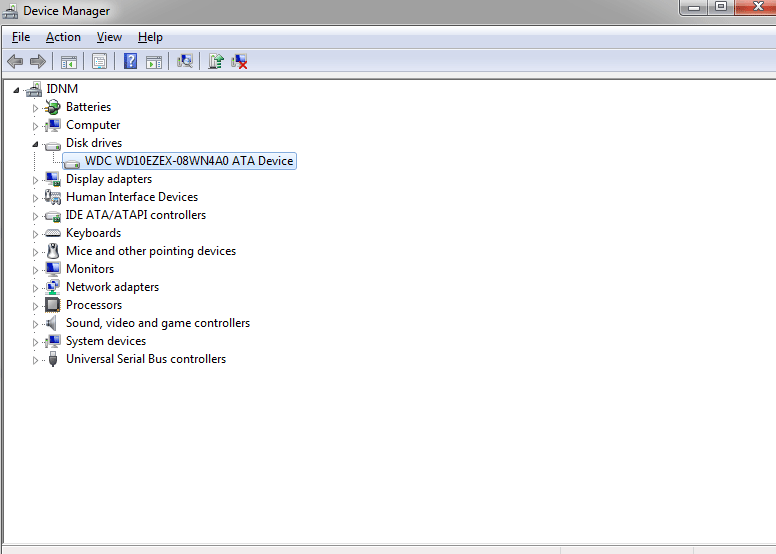Click Show/Hide Console Tree toolbar icon
The height and width of the screenshot is (554, 776).
tap(69, 62)
